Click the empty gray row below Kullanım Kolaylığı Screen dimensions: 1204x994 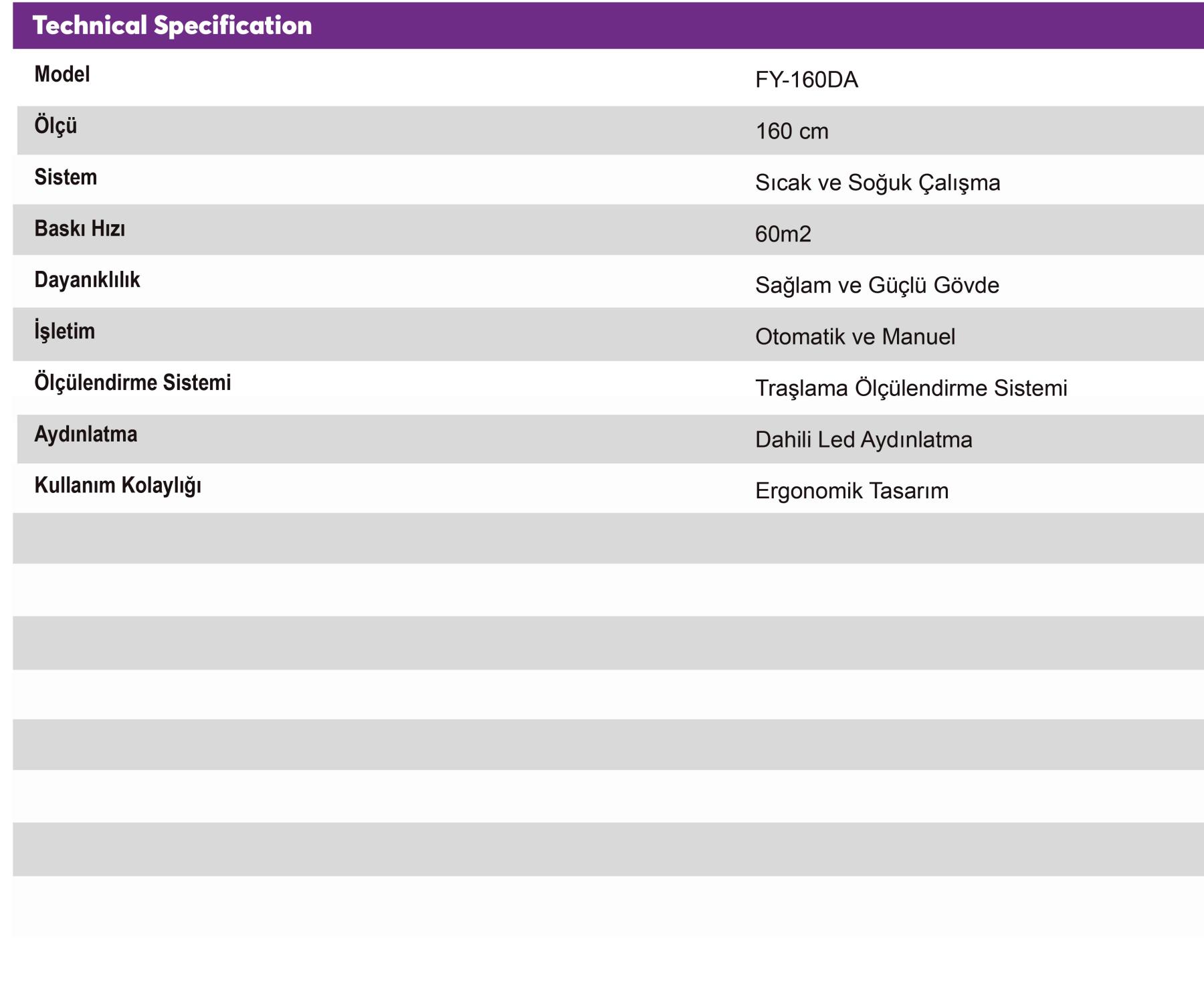click(x=602, y=538)
